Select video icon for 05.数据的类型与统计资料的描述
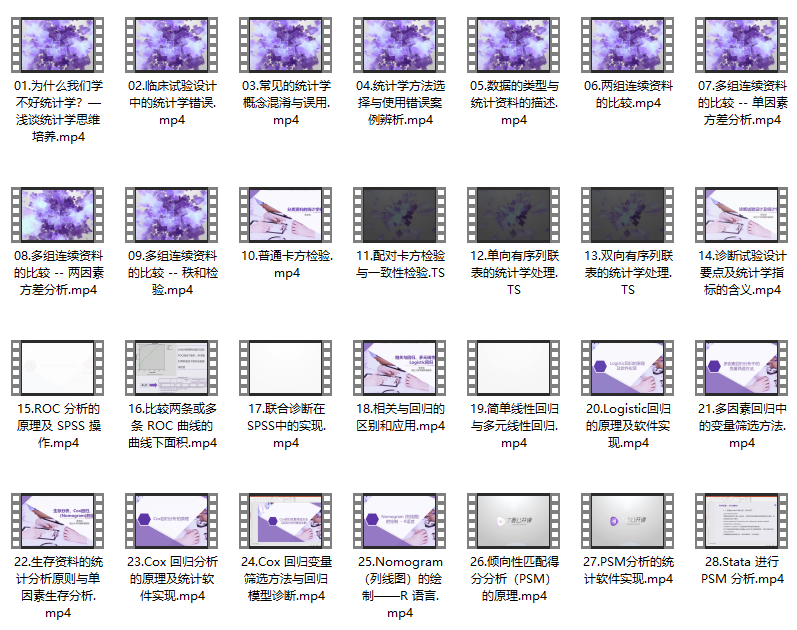This screenshot has height=630, width=797. coord(513,45)
